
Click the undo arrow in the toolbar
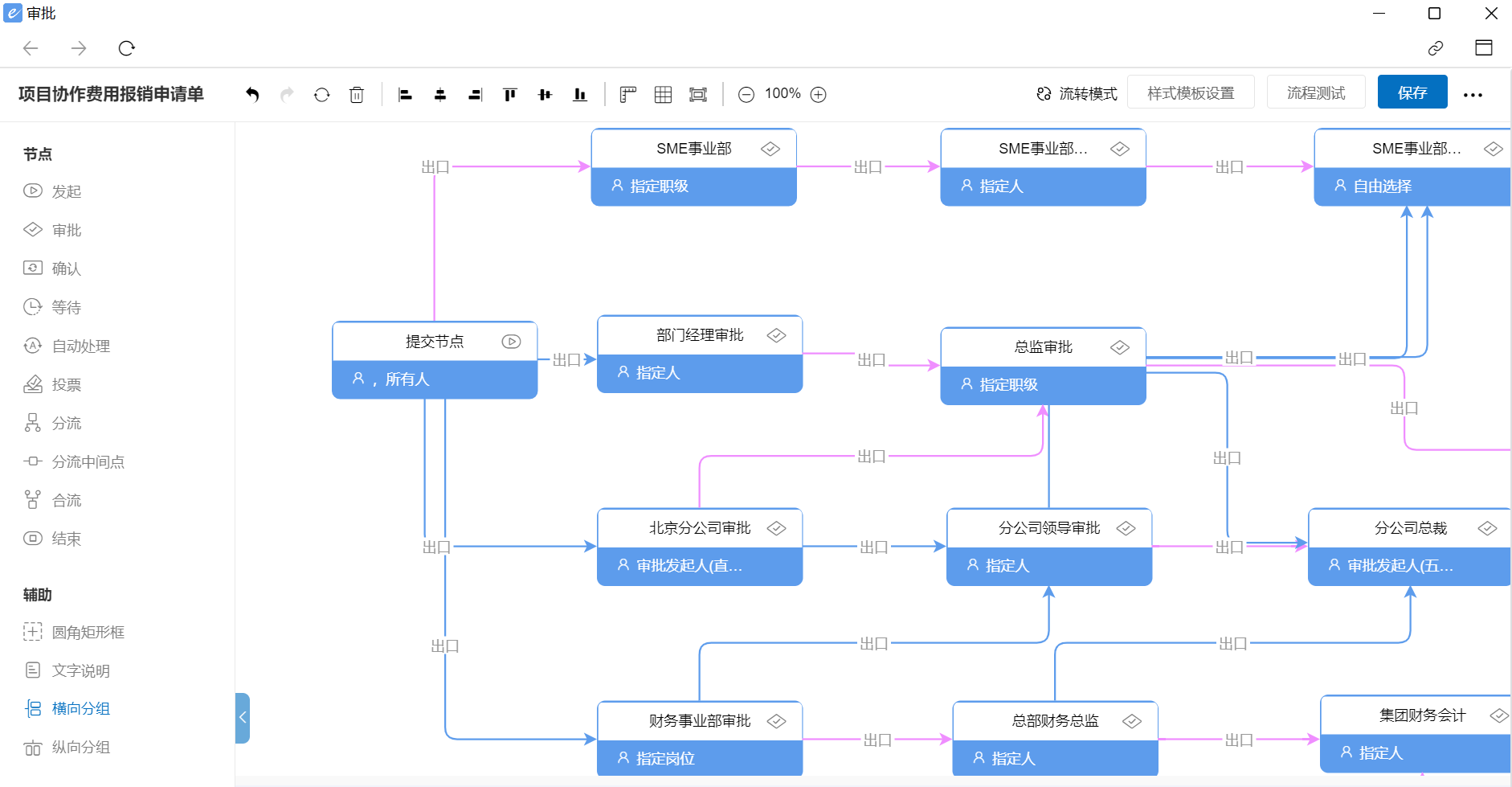pos(252,94)
